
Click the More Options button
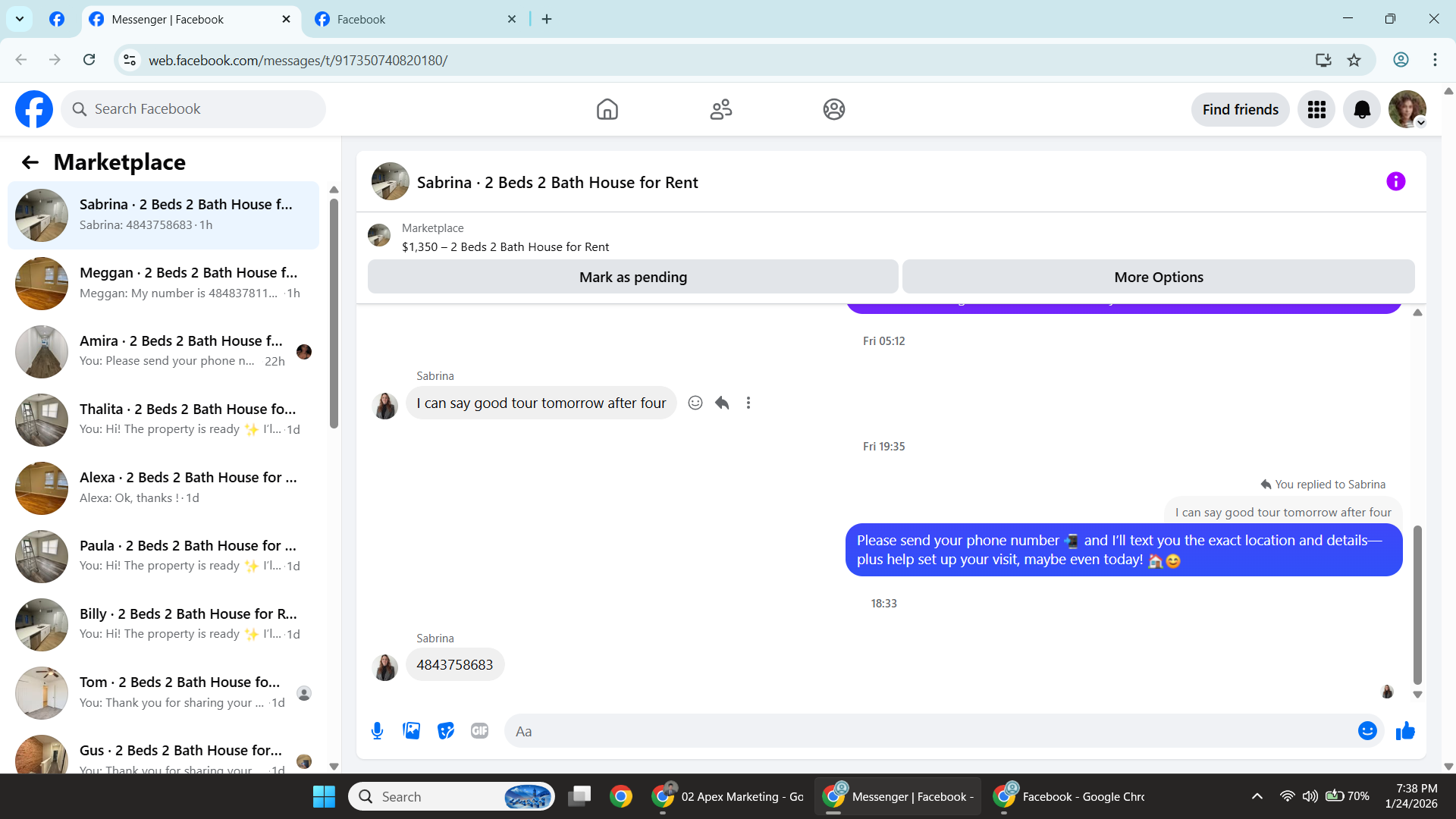(1158, 278)
